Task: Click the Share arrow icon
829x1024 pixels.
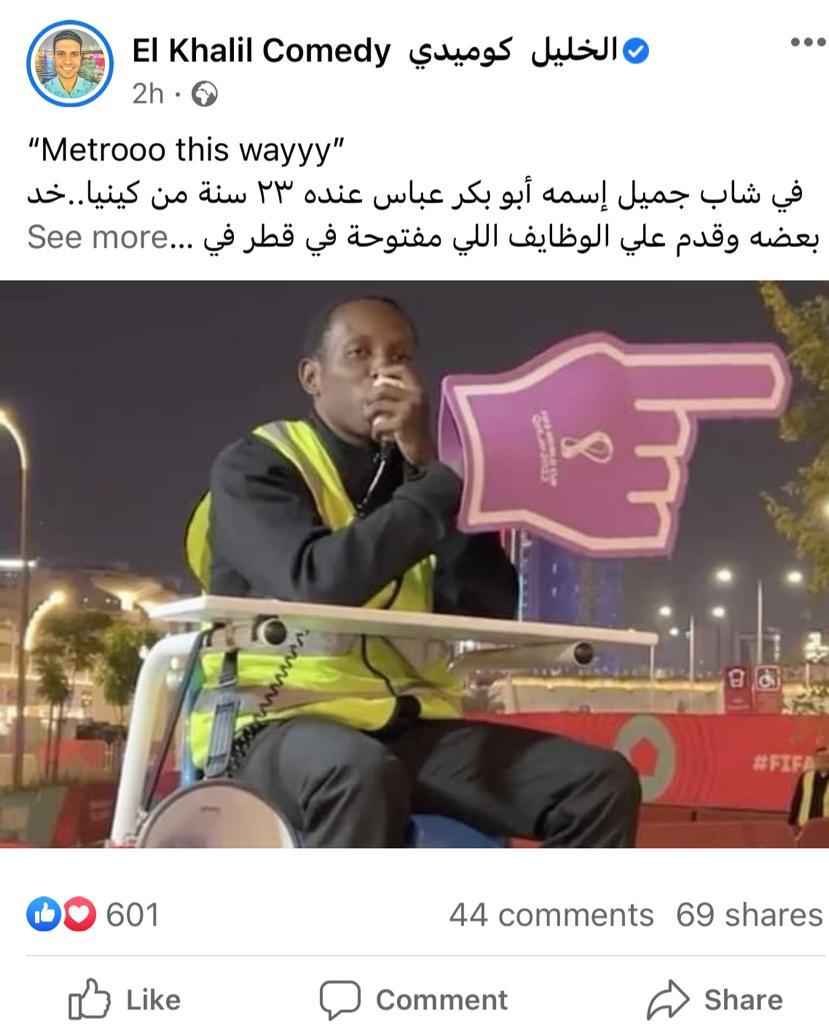Action: coord(668,999)
